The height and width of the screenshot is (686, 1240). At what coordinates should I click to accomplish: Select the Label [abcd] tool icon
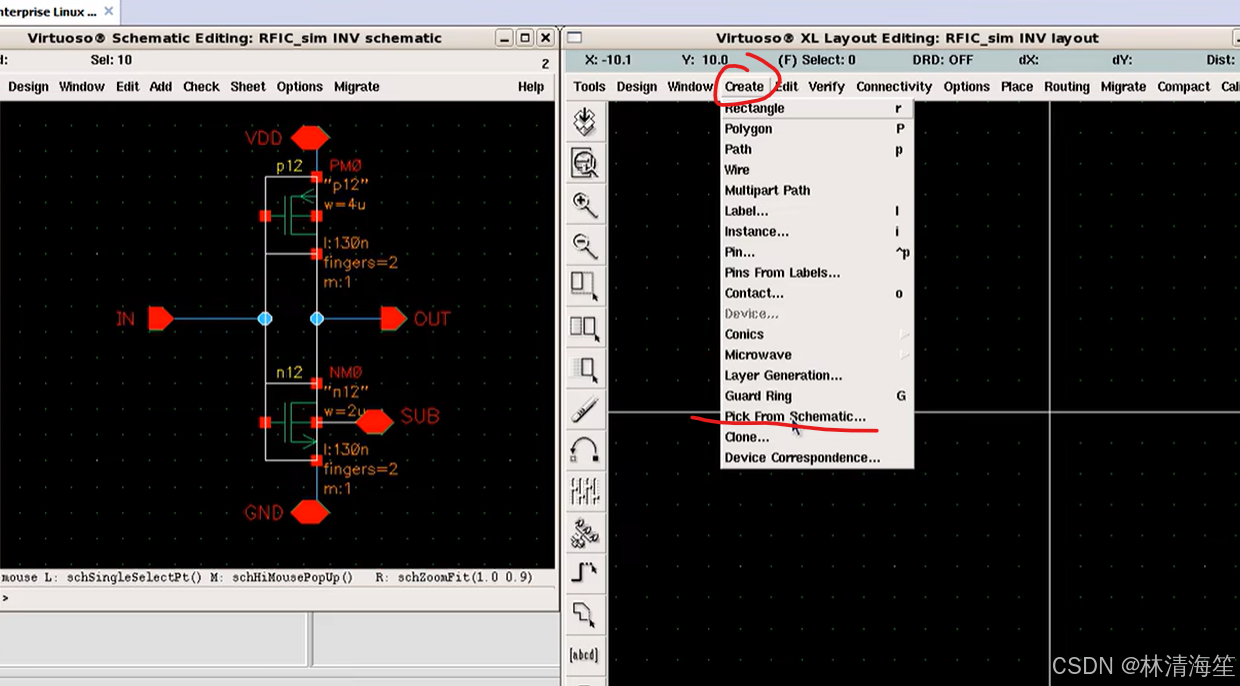(584, 655)
